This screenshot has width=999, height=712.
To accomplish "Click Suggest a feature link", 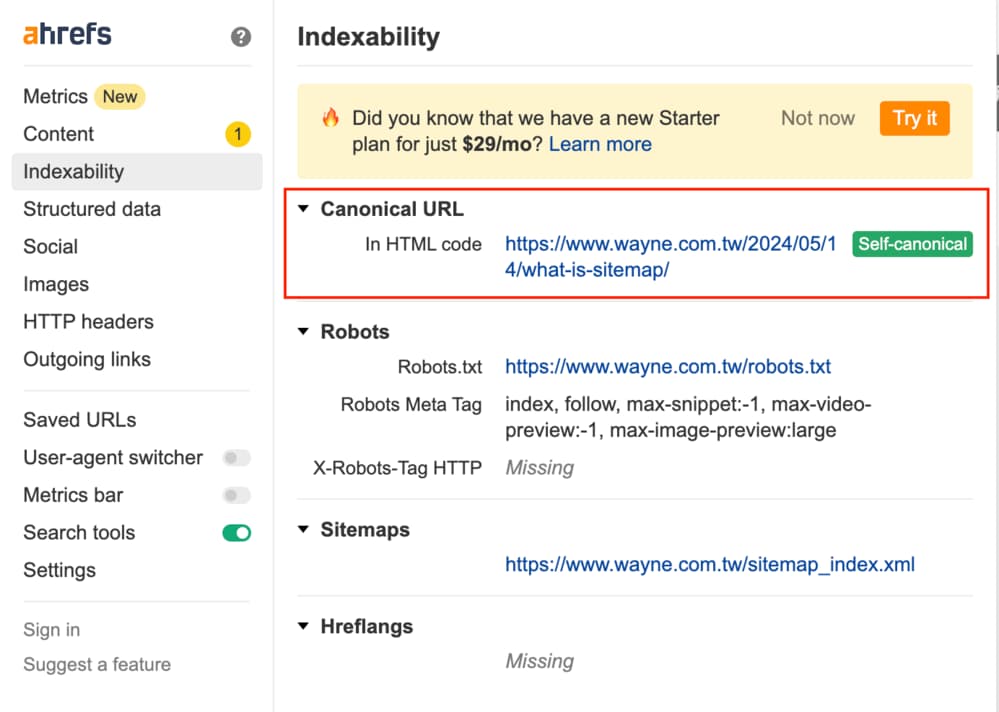I will pos(97,665).
